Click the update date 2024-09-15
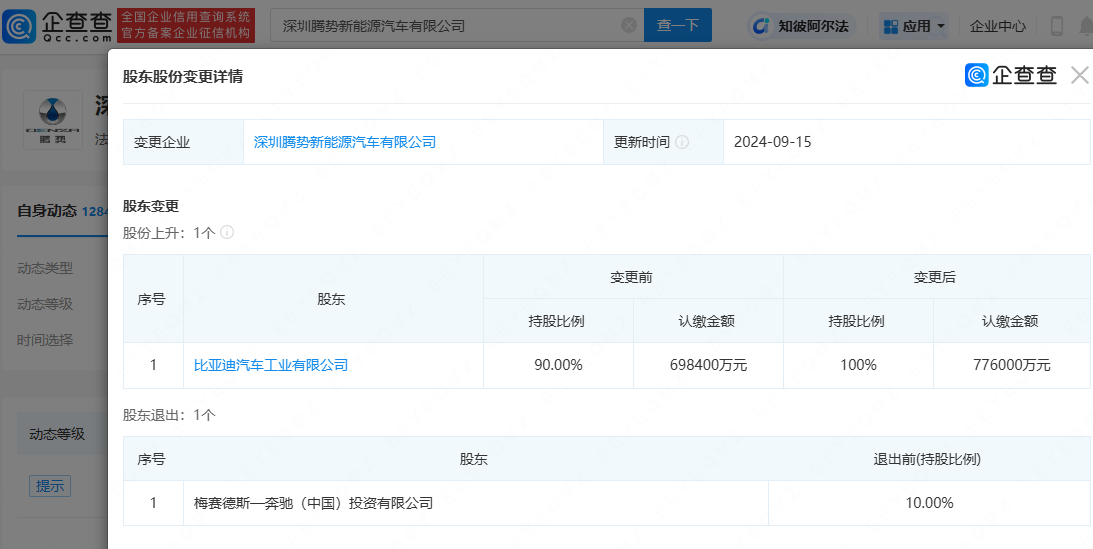This screenshot has width=1093, height=549. pos(772,142)
